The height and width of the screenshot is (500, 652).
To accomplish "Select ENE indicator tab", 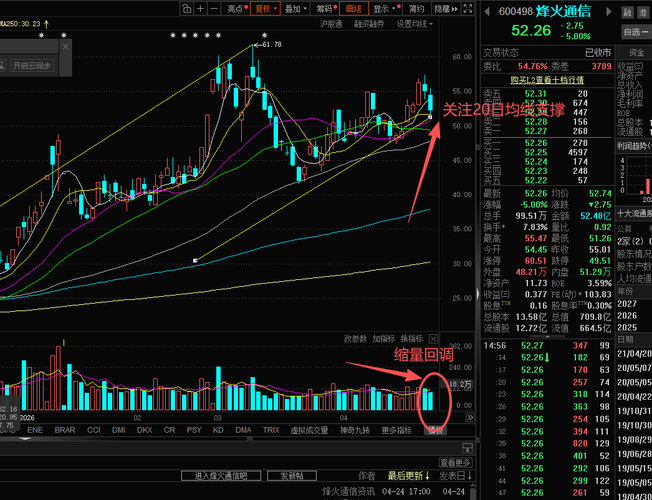I will 35,430.
